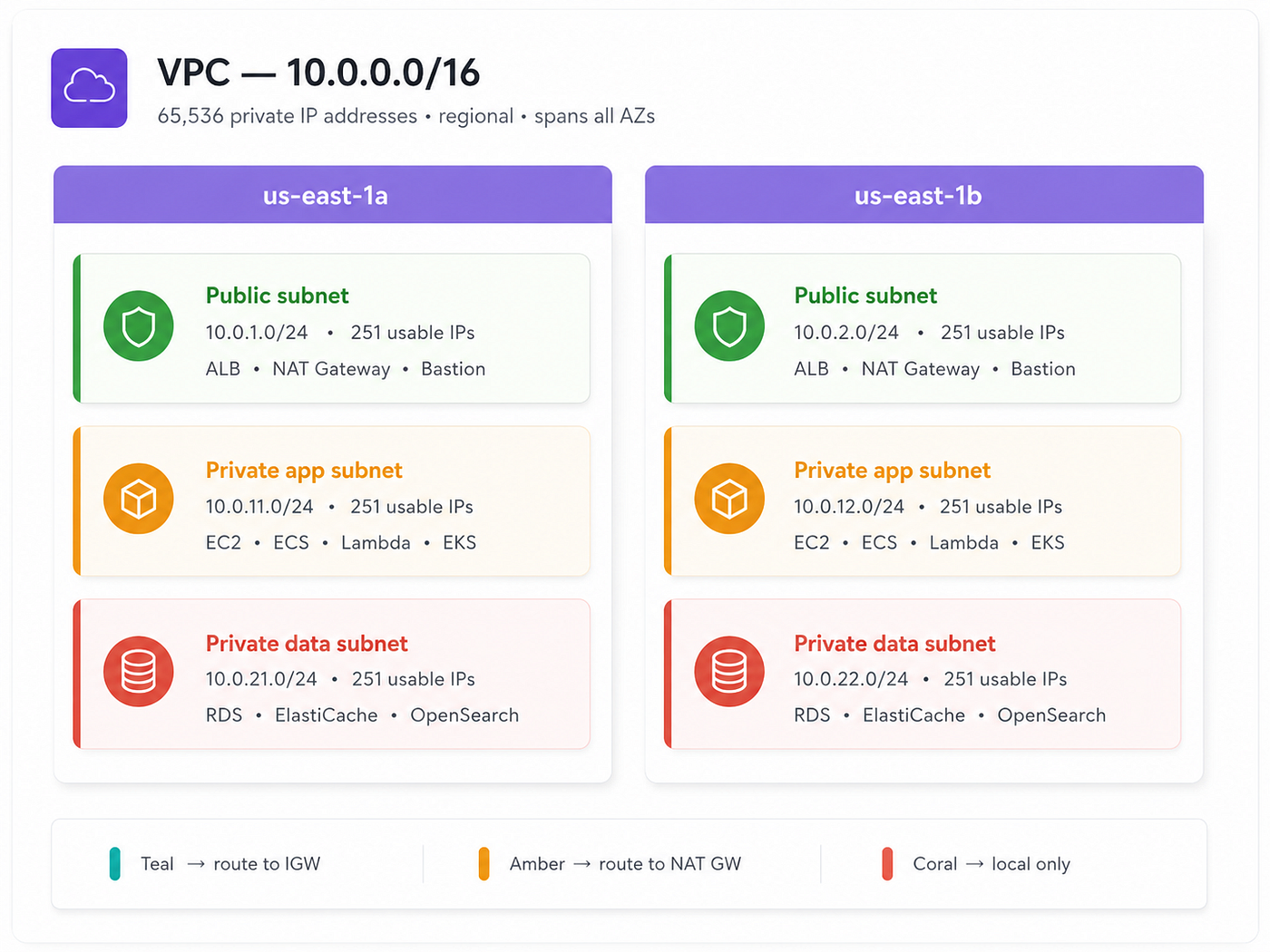Click the green shield icon in us-east-1a
This screenshot has height=952, width=1270.
point(139,326)
